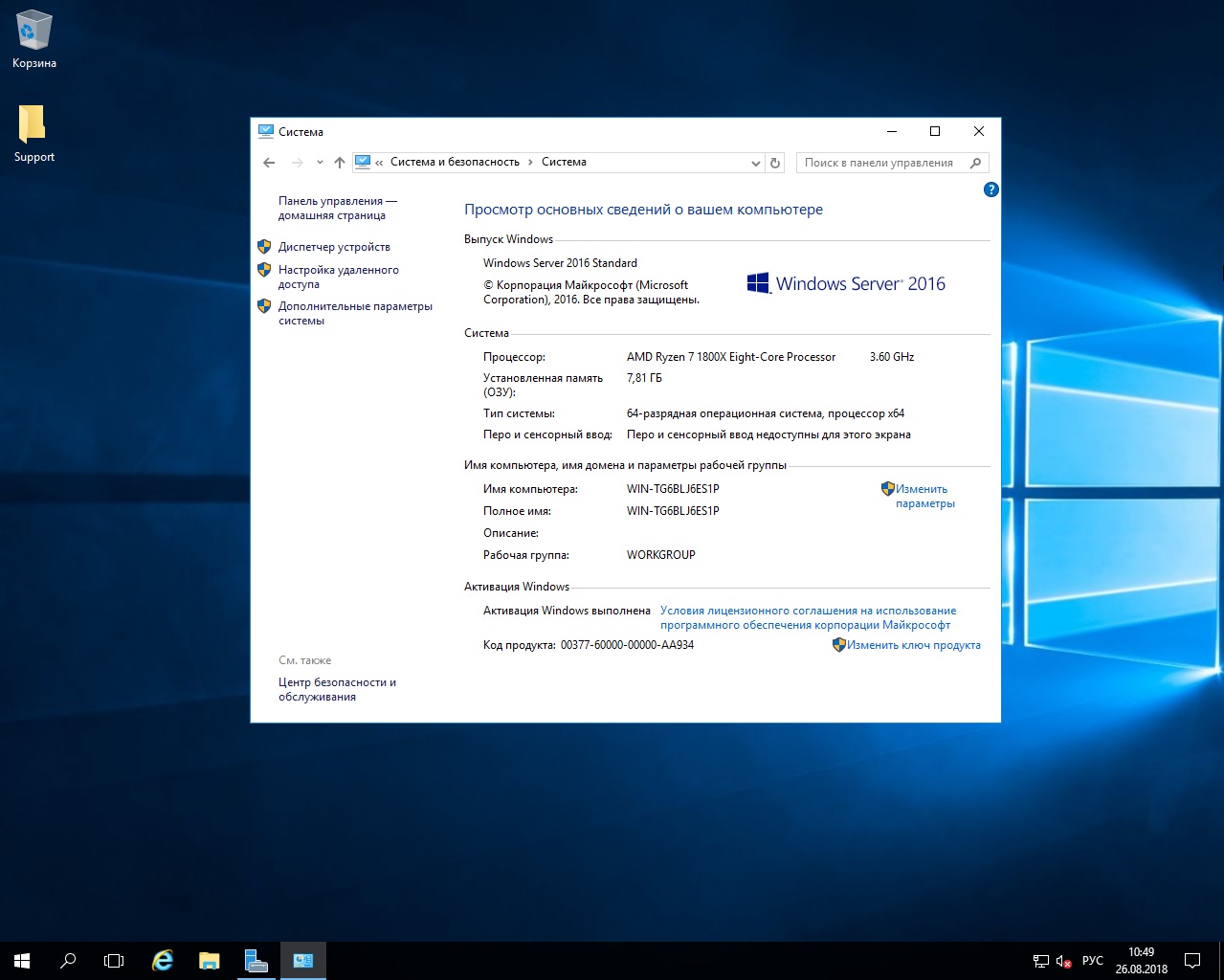Click shield icon beside Изменить ключ продукта
1224x980 pixels.
pyautogui.click(x=839, y=645)
